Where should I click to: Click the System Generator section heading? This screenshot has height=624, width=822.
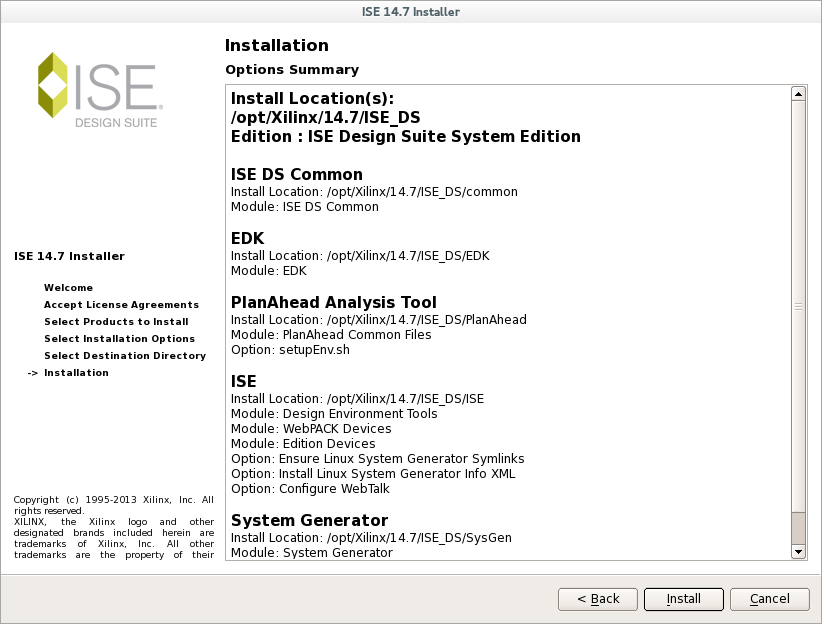point(310,520)
